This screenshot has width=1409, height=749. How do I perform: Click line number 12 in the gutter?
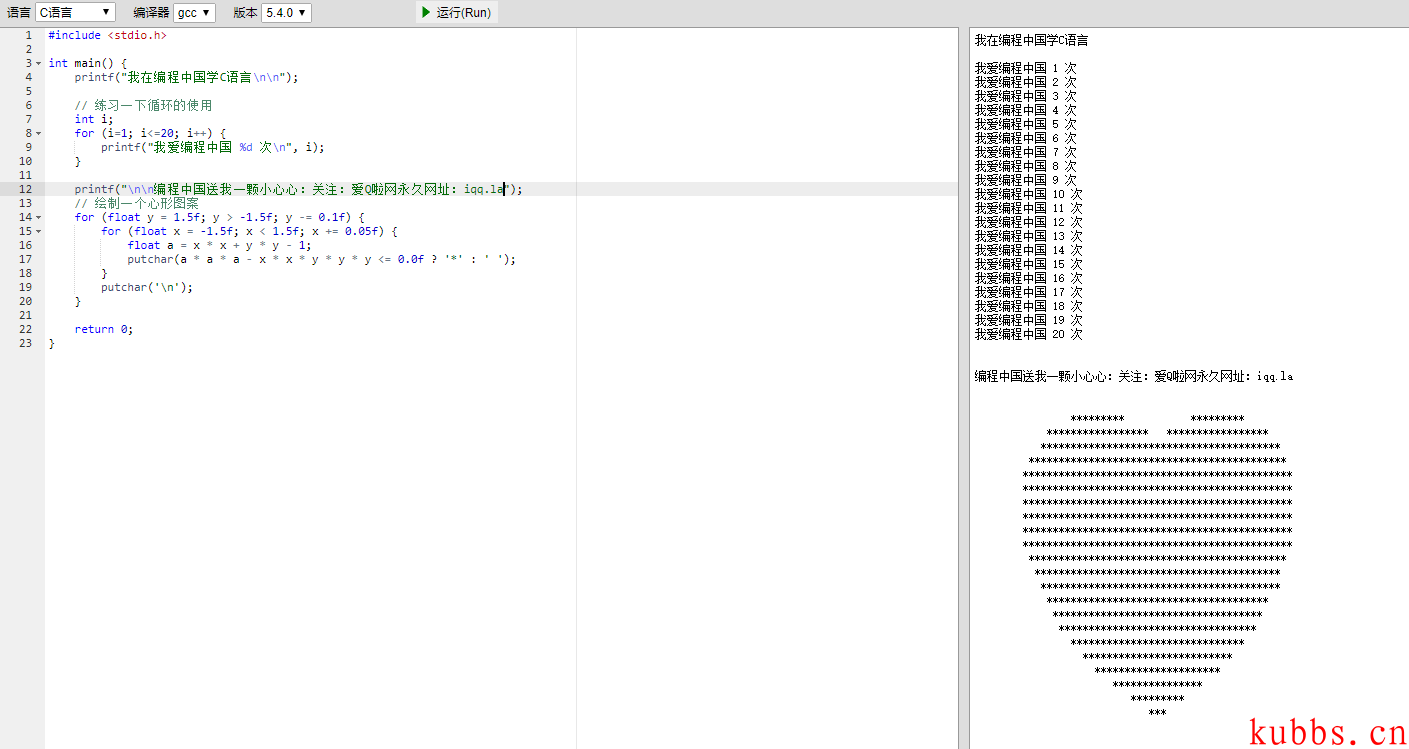tap(25, 189)
